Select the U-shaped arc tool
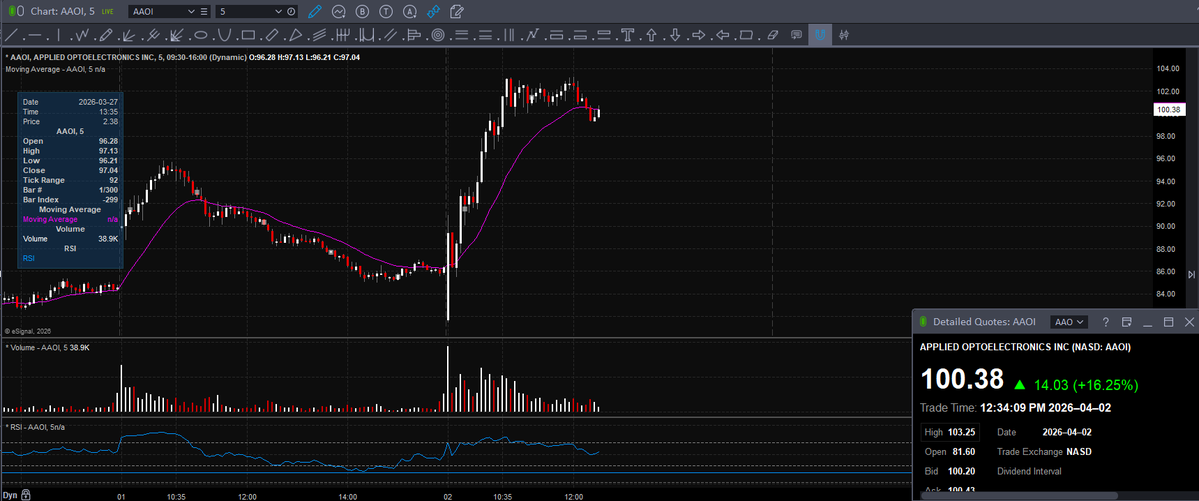The width and height of the screenshot is (1199, 501). tap(224, 34)
